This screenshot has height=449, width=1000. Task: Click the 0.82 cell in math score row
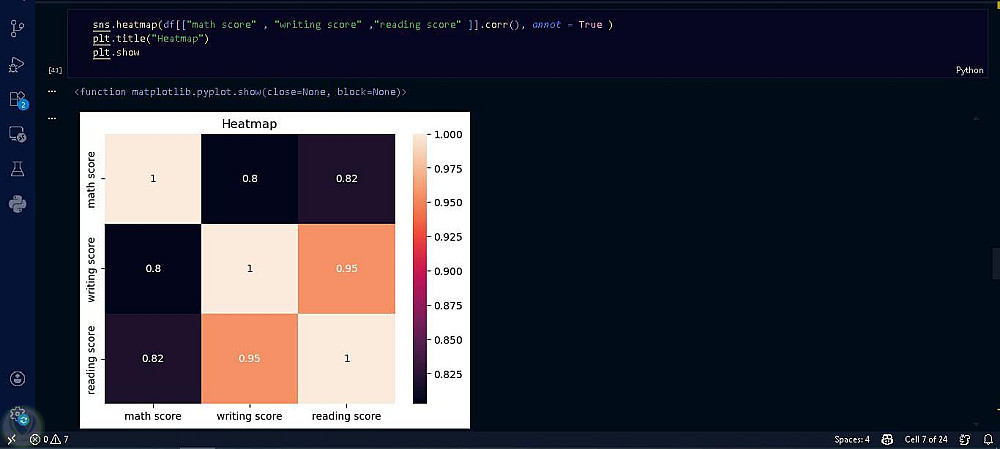pos(346,179)
